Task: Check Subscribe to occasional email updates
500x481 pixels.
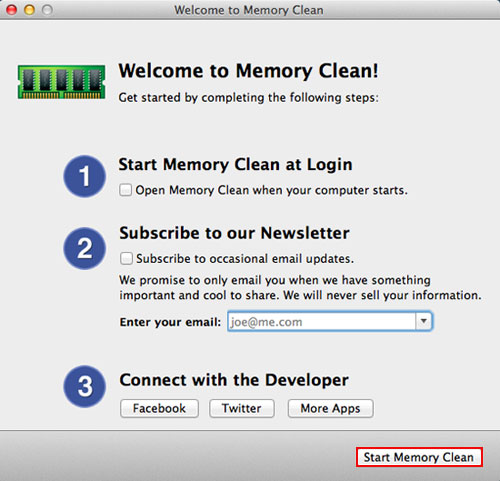Action: (126, 258)
